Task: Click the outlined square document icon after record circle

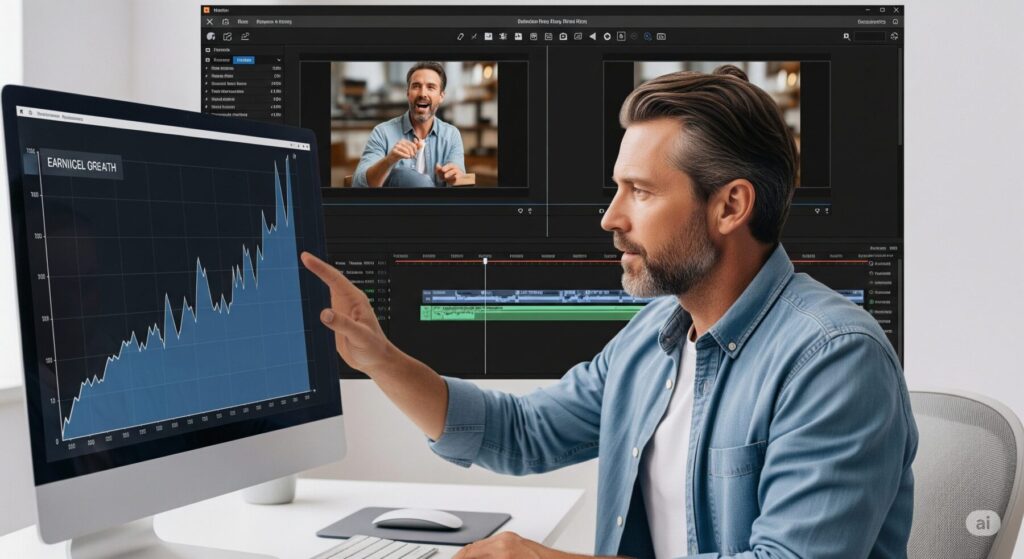Action: 621,37
